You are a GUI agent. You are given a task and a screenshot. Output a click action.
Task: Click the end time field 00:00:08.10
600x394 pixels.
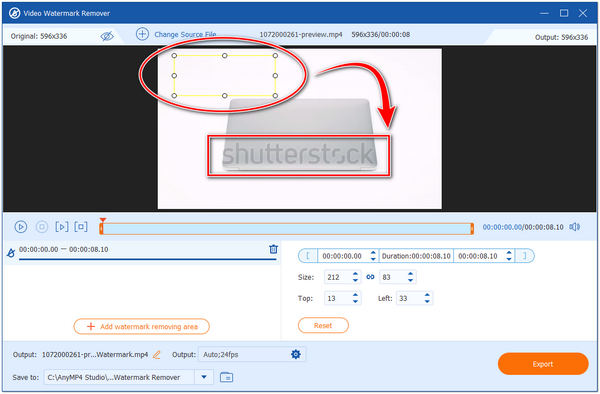pyautogui.click(x=479, y=256)
